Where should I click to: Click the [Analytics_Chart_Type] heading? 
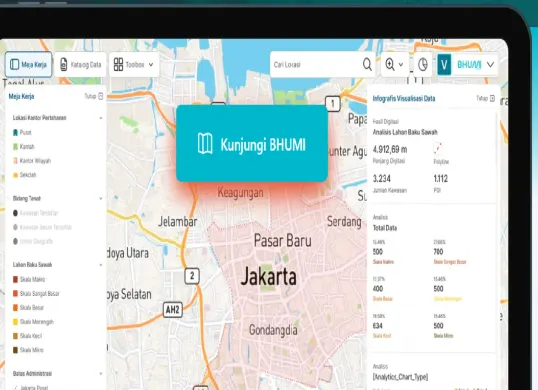(x=400, y=377)
